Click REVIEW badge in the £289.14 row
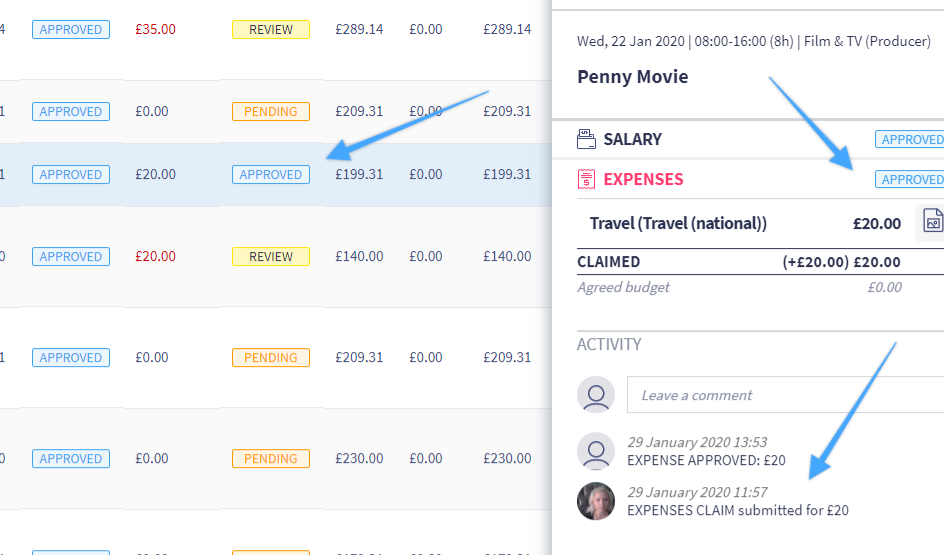 tap(270, 30)
